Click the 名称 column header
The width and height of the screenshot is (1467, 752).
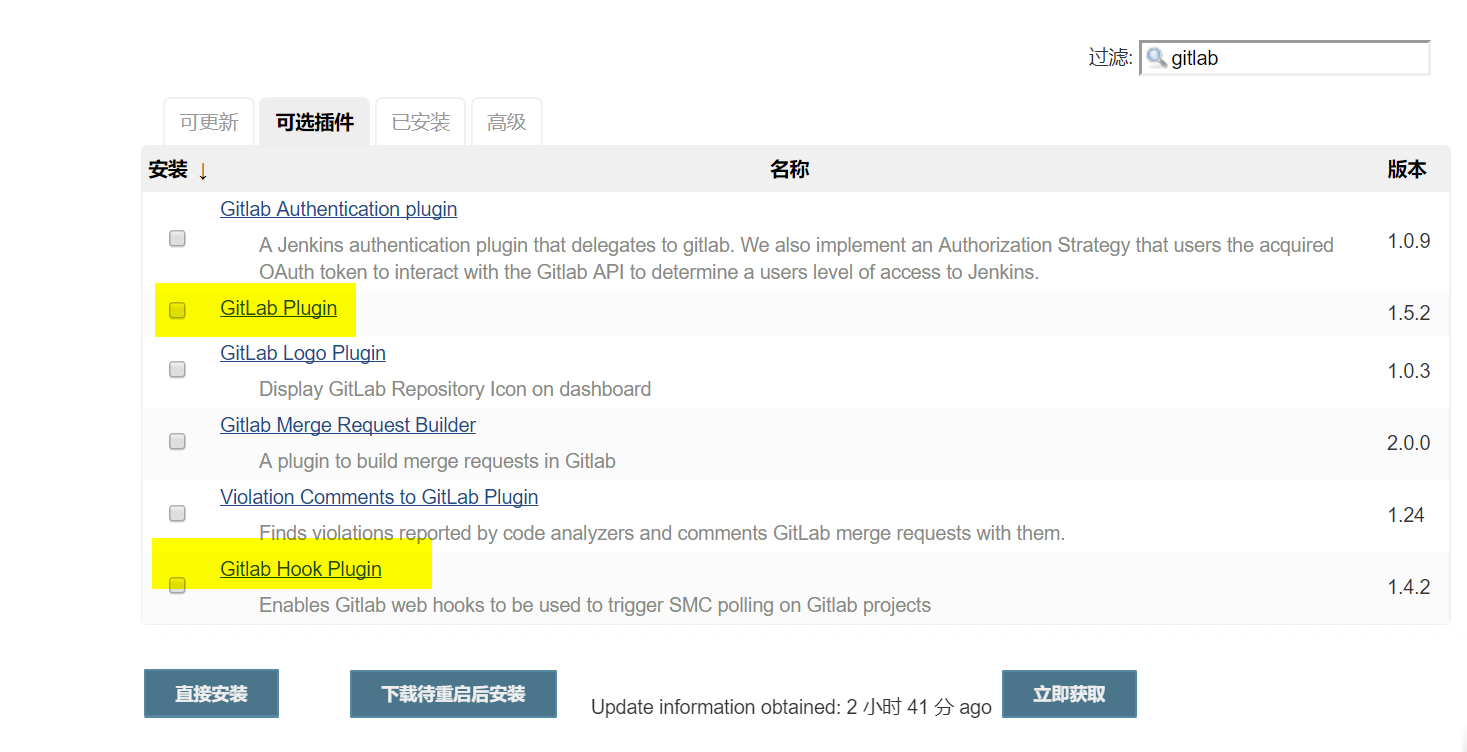point(789,170)
